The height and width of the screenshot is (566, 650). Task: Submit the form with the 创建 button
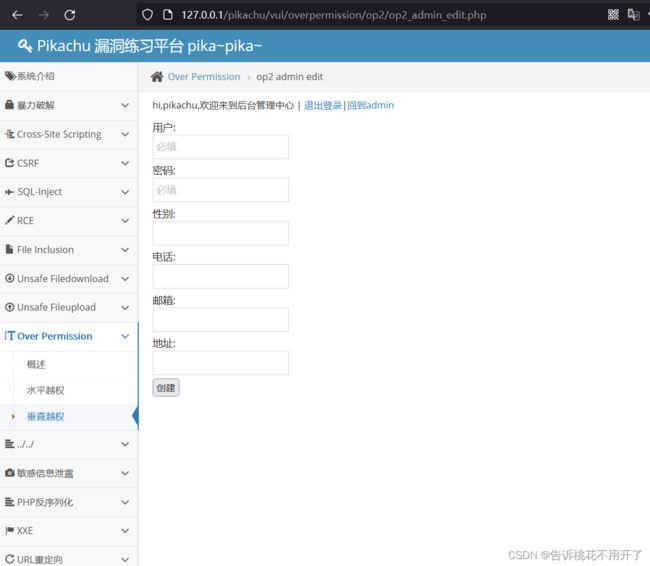tap(166, 388)
